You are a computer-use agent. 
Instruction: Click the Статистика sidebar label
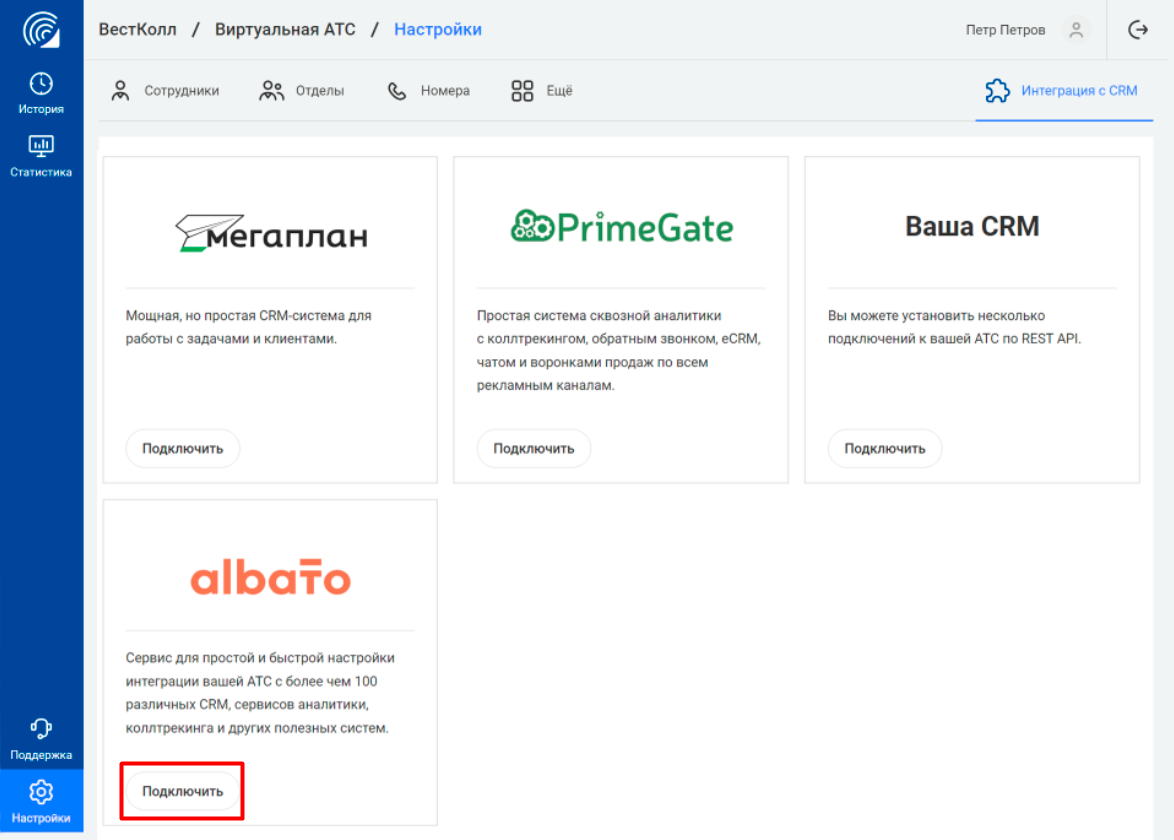tap(41, 172)
